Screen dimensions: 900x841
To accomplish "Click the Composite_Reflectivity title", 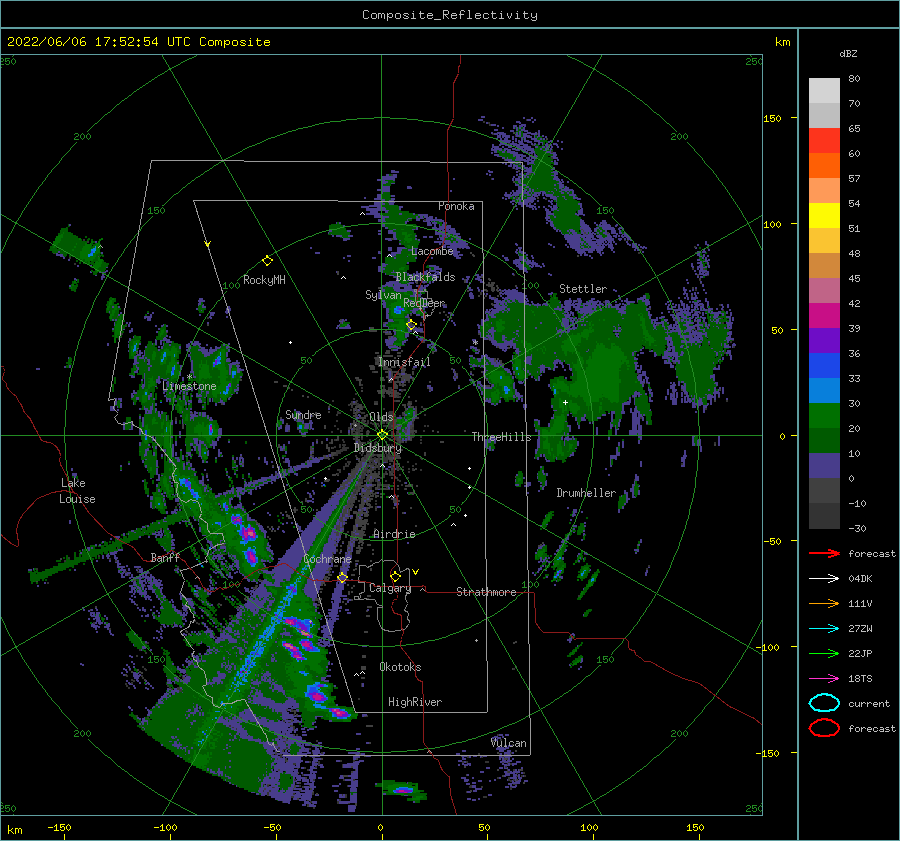I will tap(450, 15).
